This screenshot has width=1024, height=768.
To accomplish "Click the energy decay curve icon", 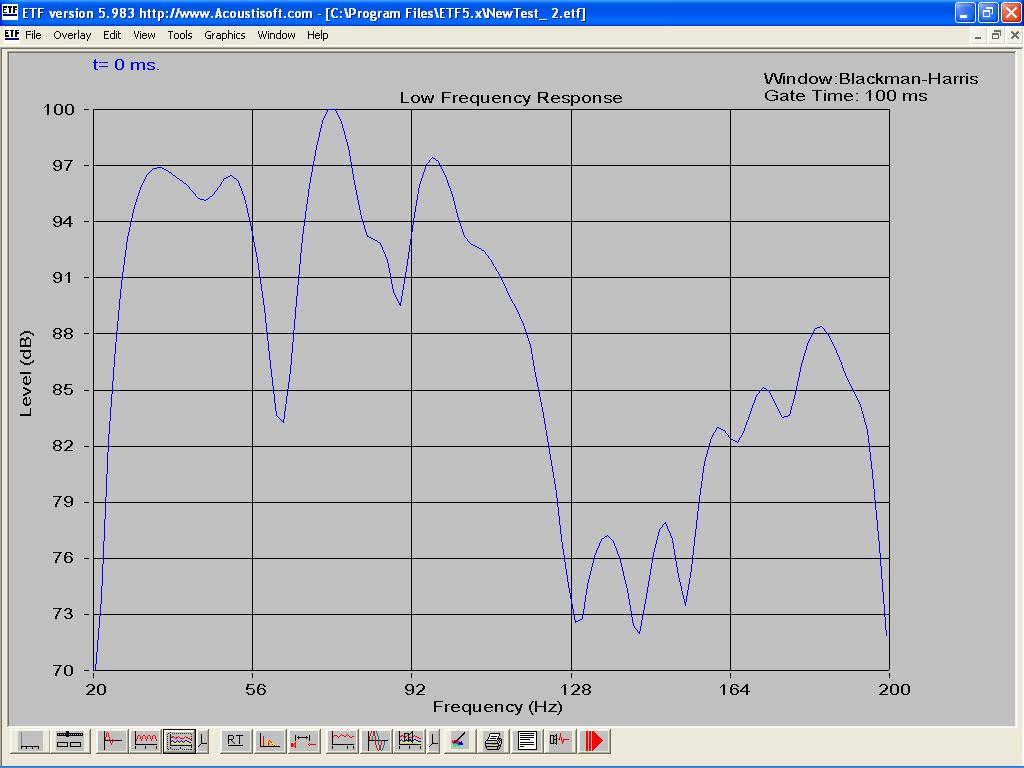I will 270,741.
